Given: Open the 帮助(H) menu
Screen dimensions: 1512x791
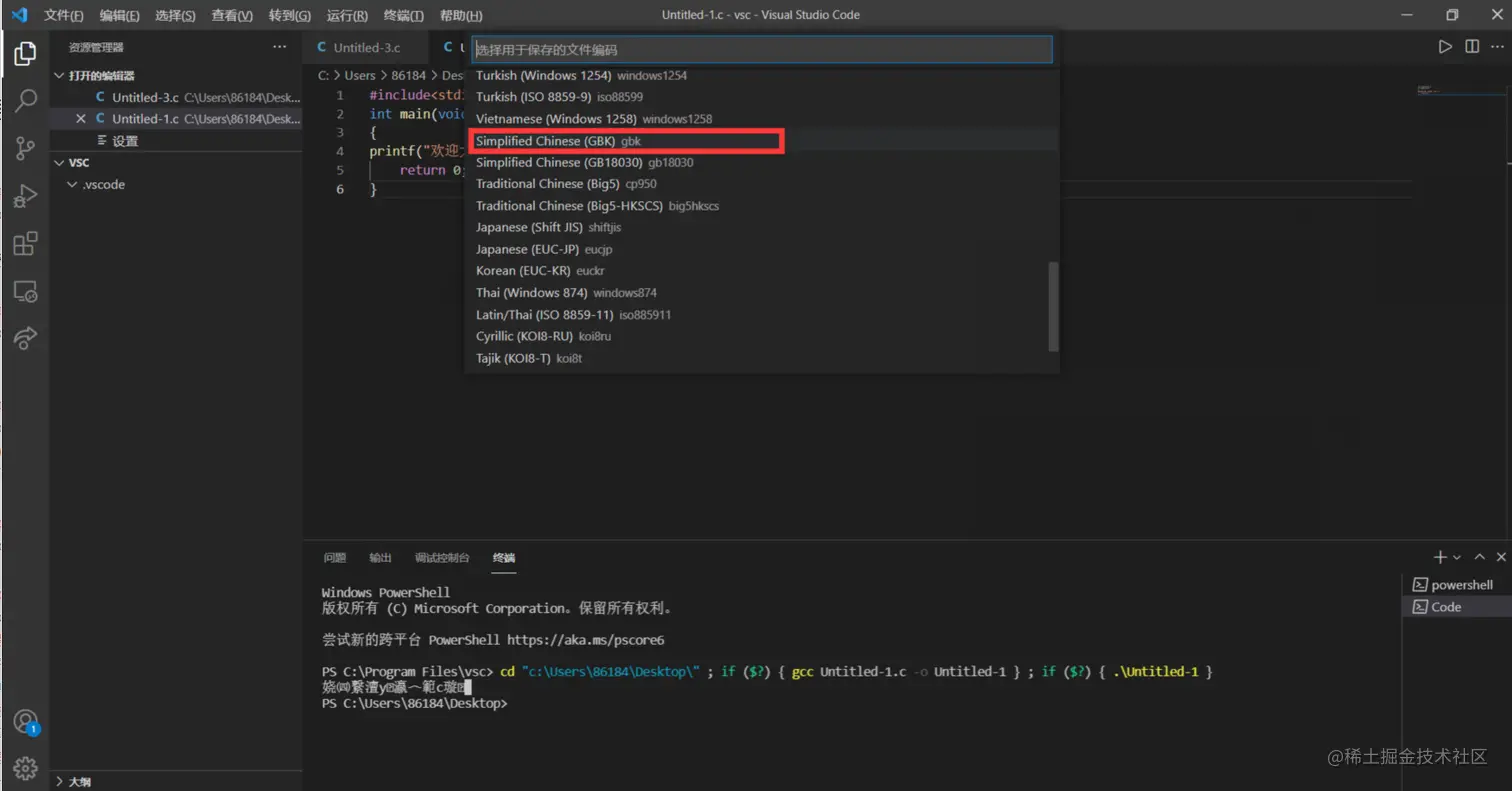Looking at the screenshot, I should point(461,16).
